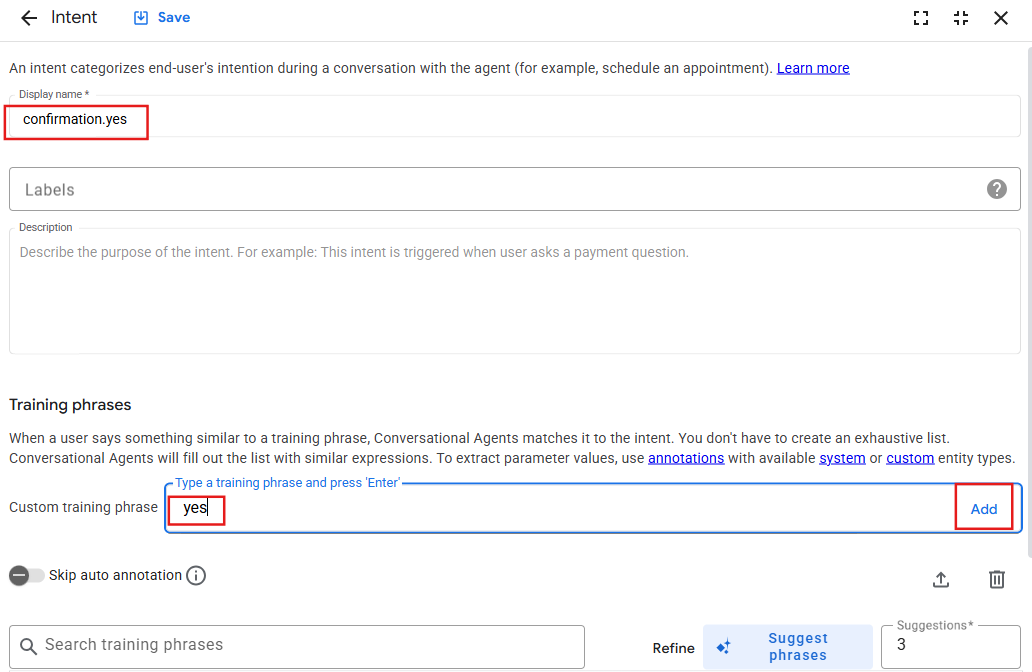Exit fullscreen with the collapse icon

961,18
